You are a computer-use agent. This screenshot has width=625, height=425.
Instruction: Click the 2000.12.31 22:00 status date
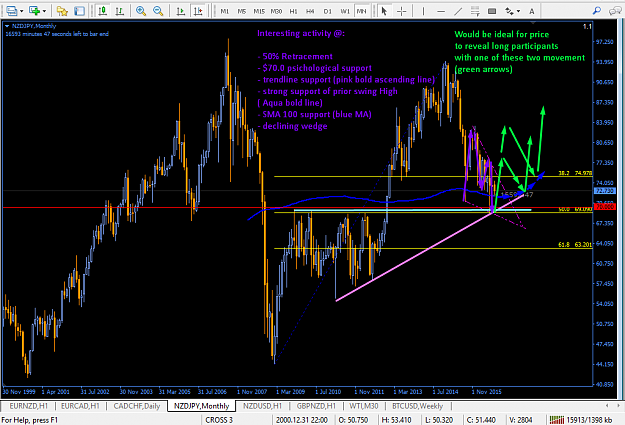pos(302,420)
